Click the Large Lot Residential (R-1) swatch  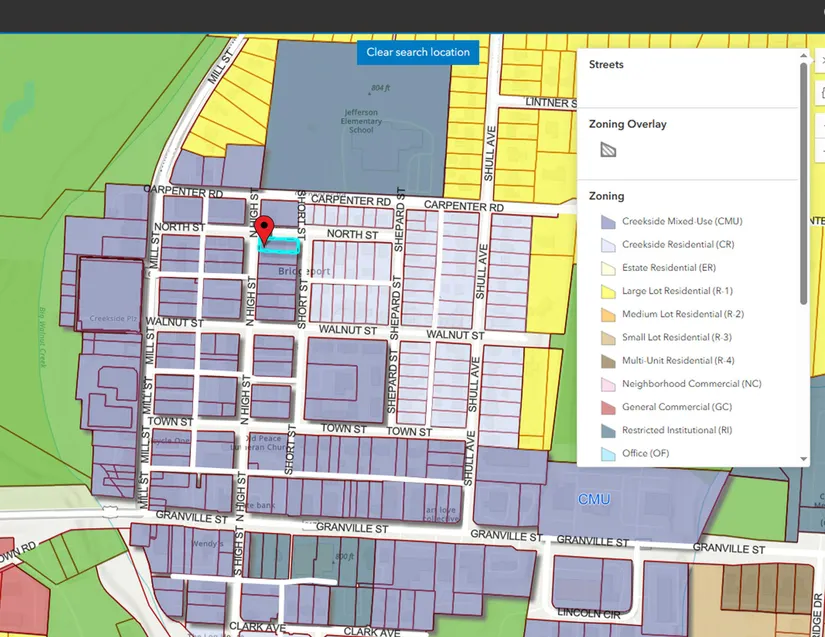click(x=608, y=291)
